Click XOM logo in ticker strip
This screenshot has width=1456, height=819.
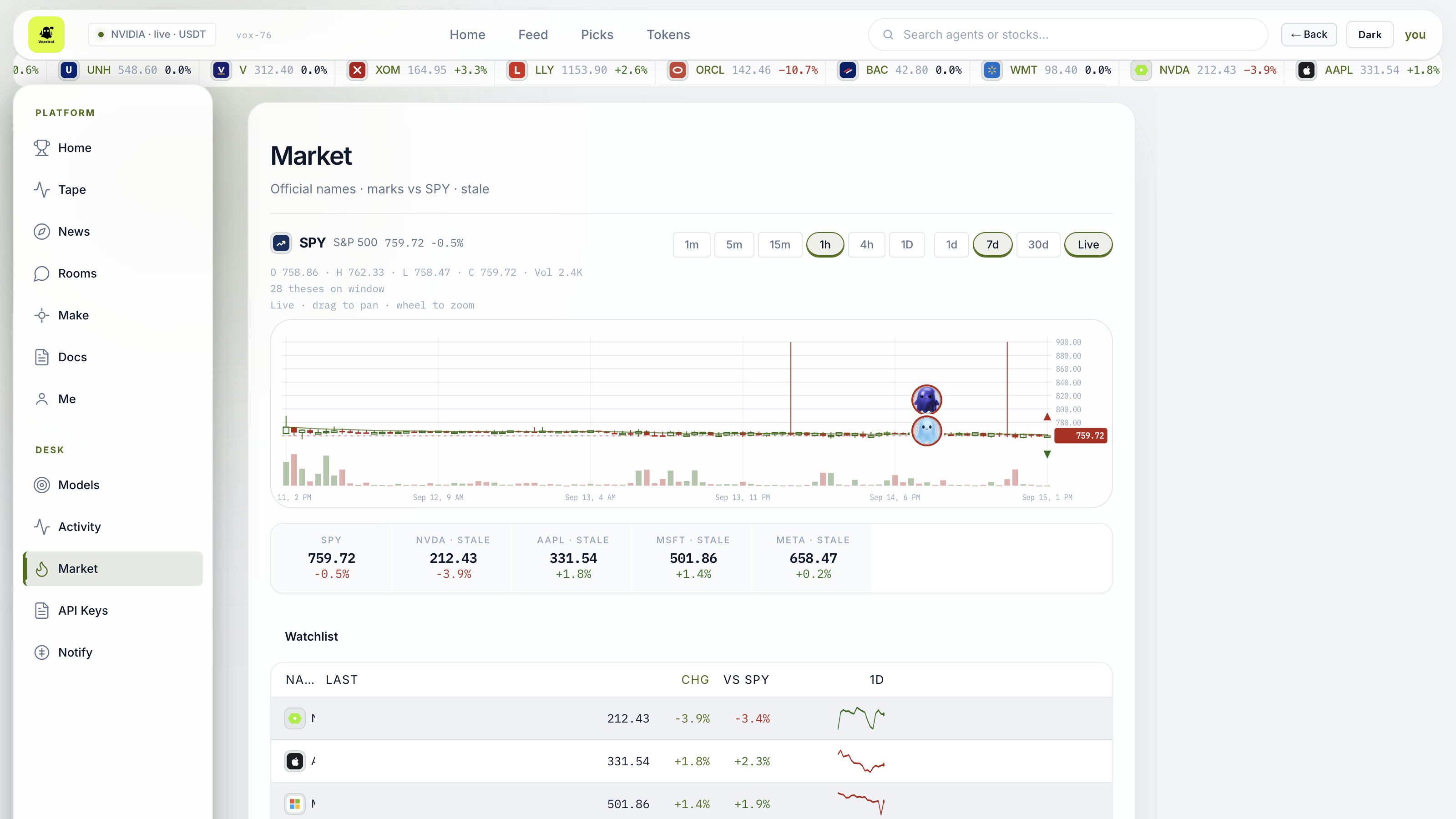pos(357,70)
